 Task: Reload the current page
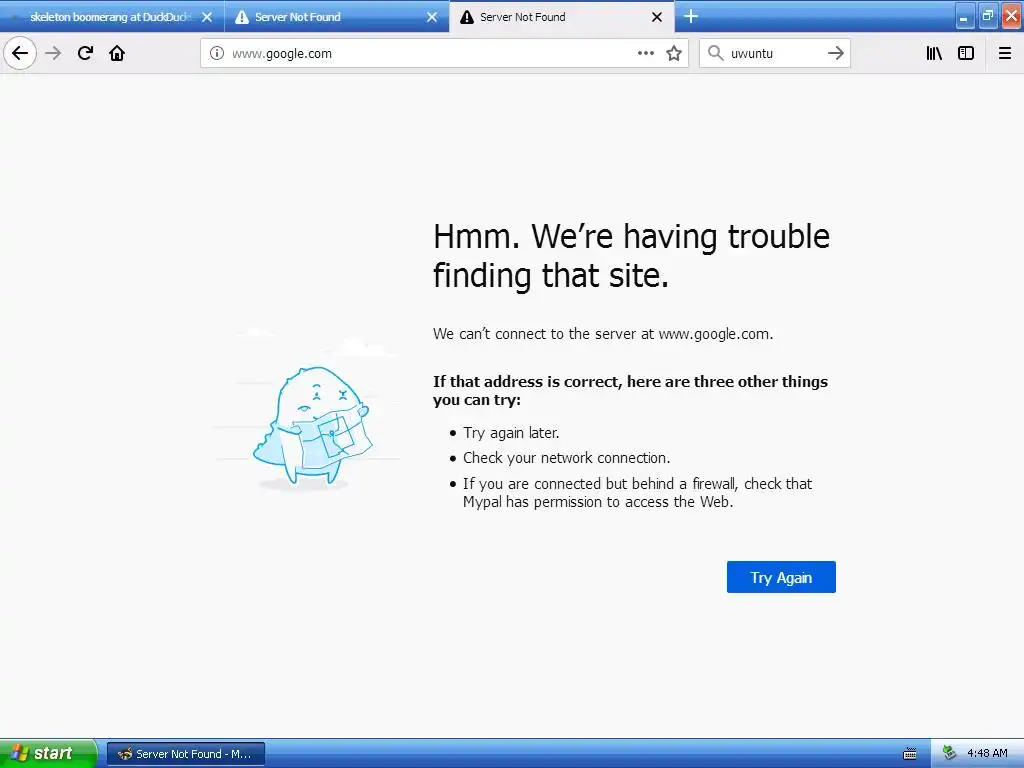click(86, 53)
